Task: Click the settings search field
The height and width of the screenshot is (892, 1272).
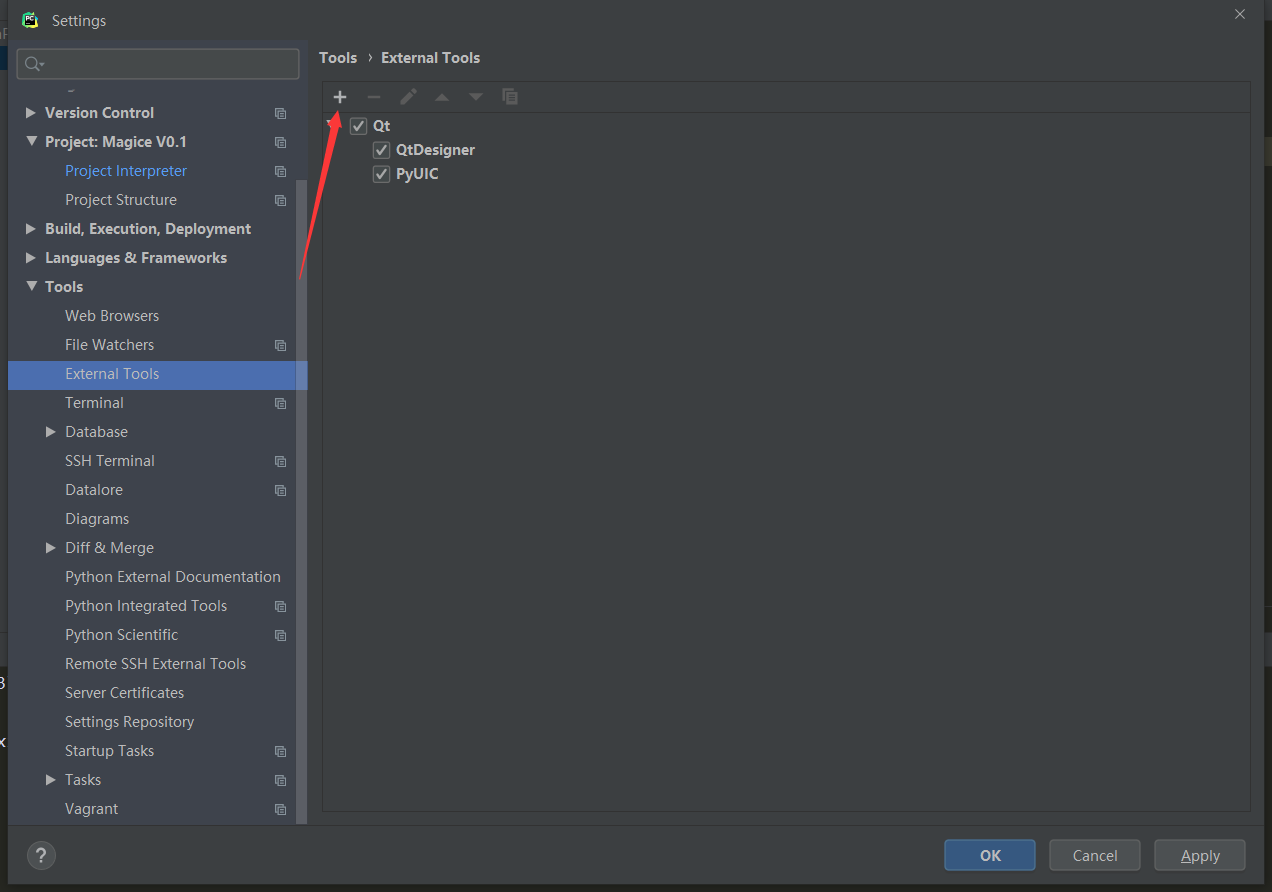Action: (158, 64)
